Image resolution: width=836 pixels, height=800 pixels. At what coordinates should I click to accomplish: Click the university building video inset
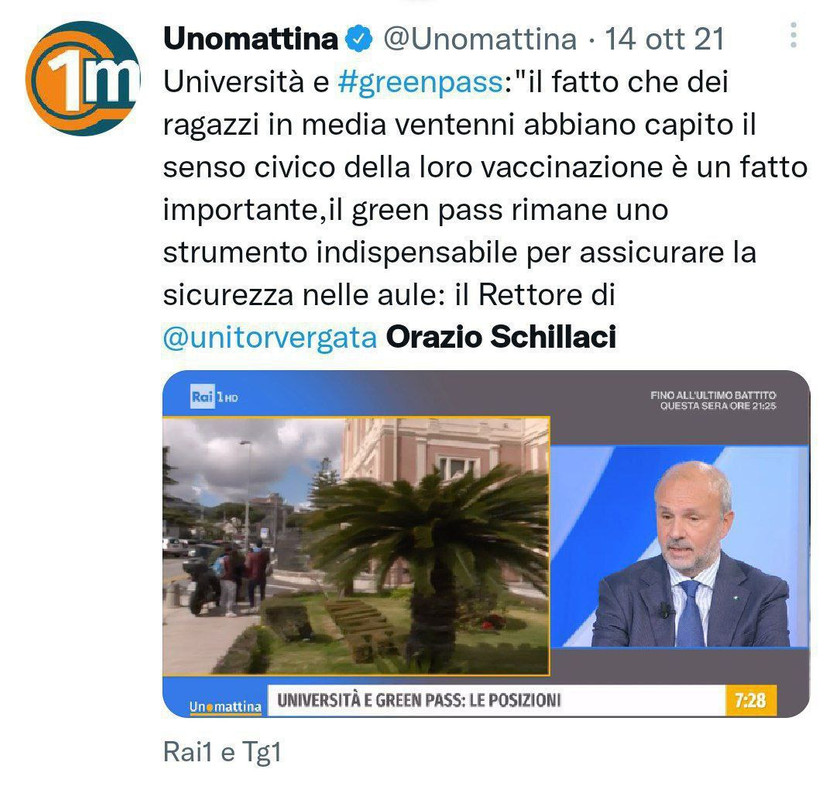point(356,546)
